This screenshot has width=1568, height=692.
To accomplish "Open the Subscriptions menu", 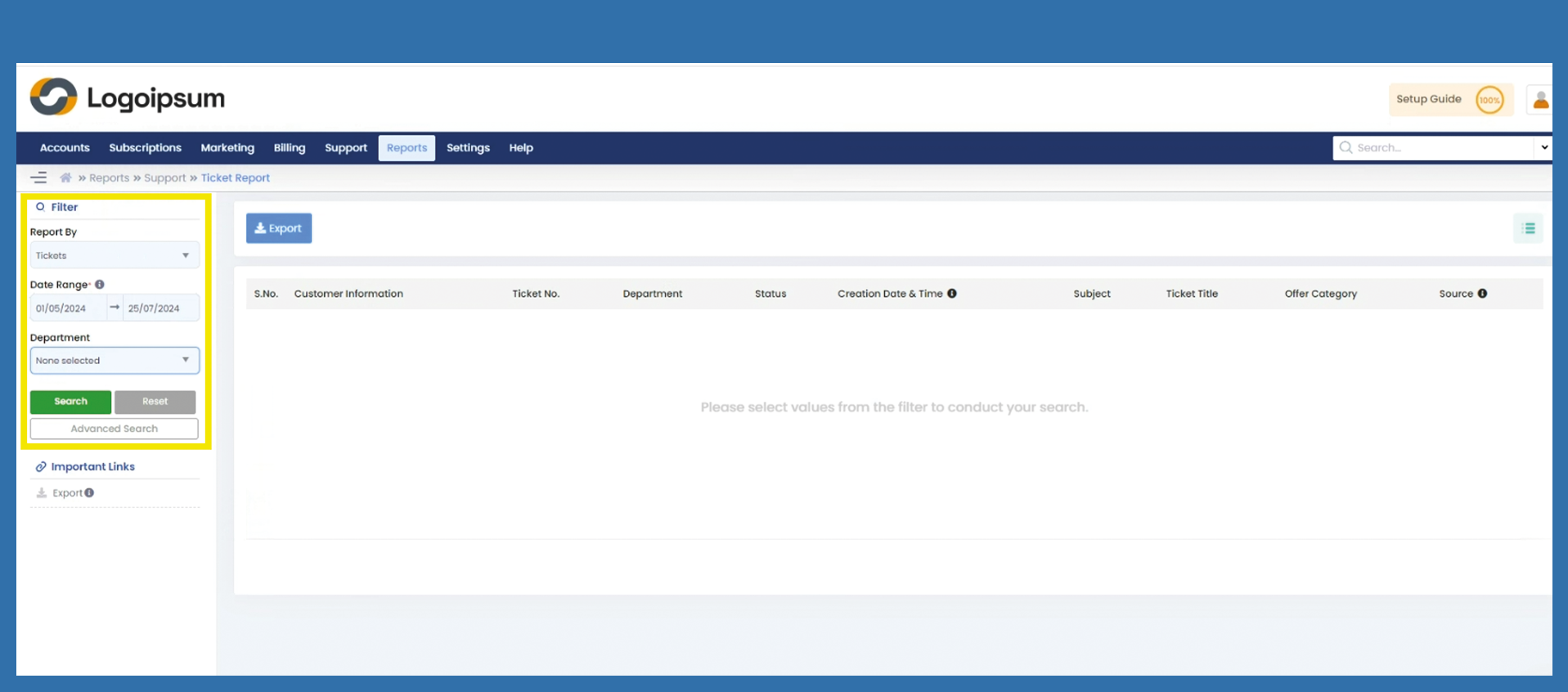I will pos(145,148).
